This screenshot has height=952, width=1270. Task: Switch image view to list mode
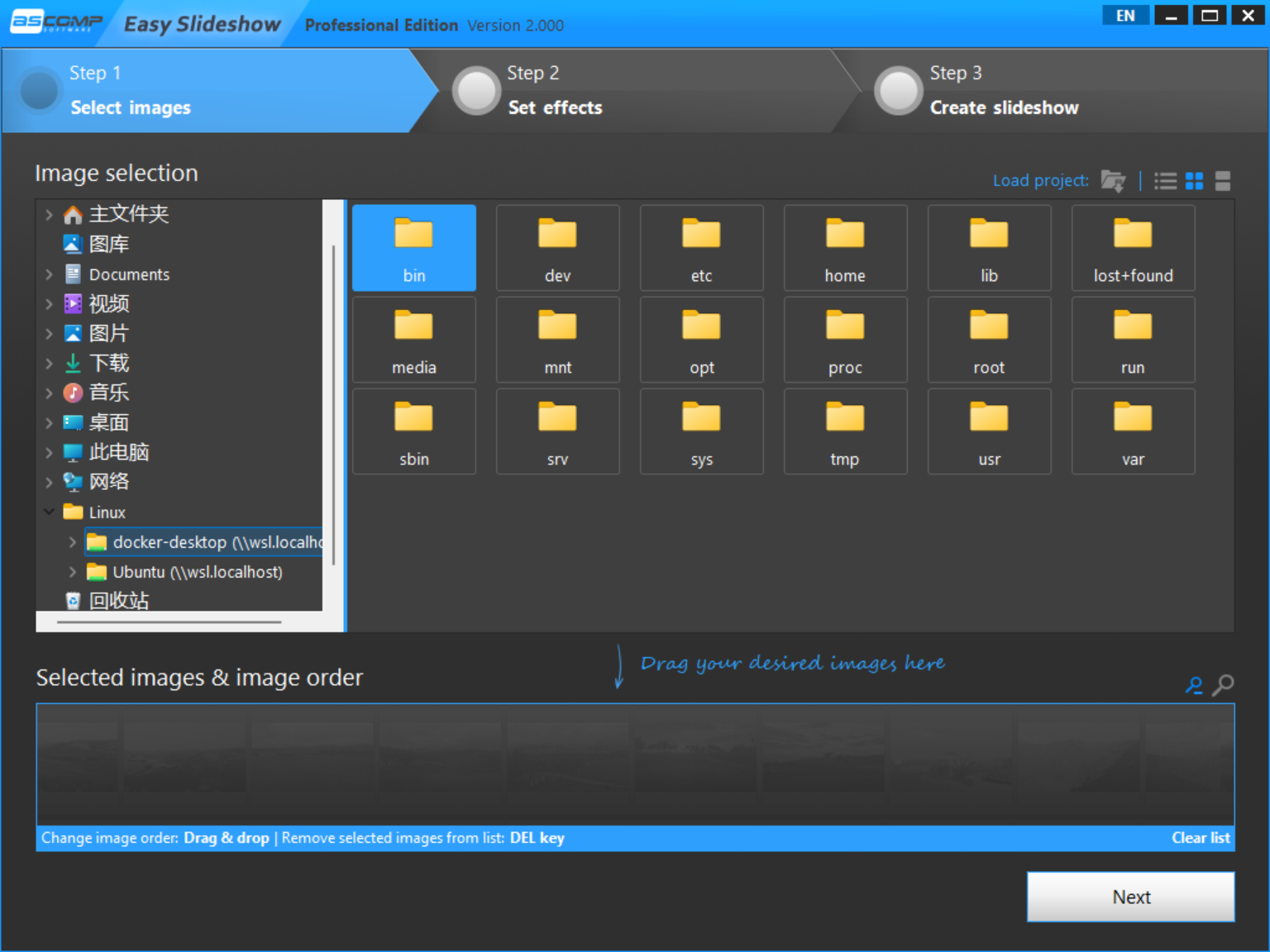pos(1165,180)
